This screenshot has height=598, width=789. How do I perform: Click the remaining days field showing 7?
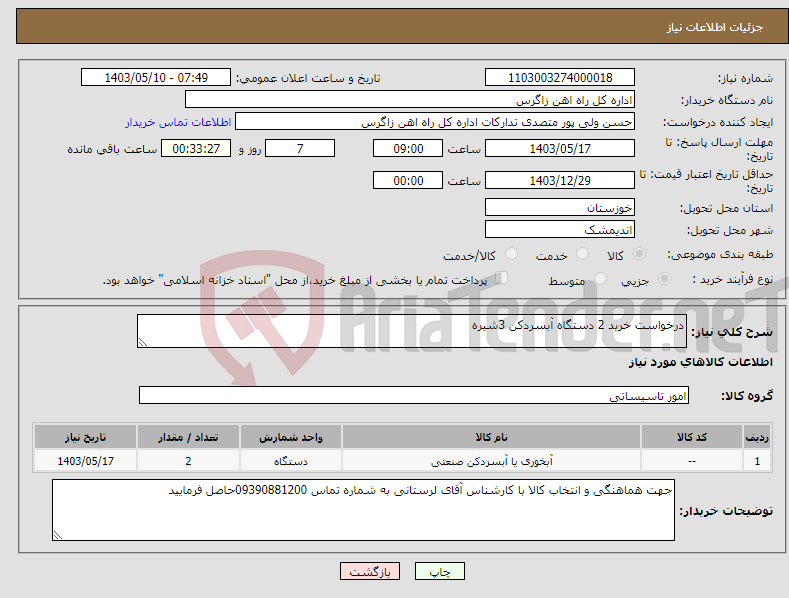tap(300, 148)
